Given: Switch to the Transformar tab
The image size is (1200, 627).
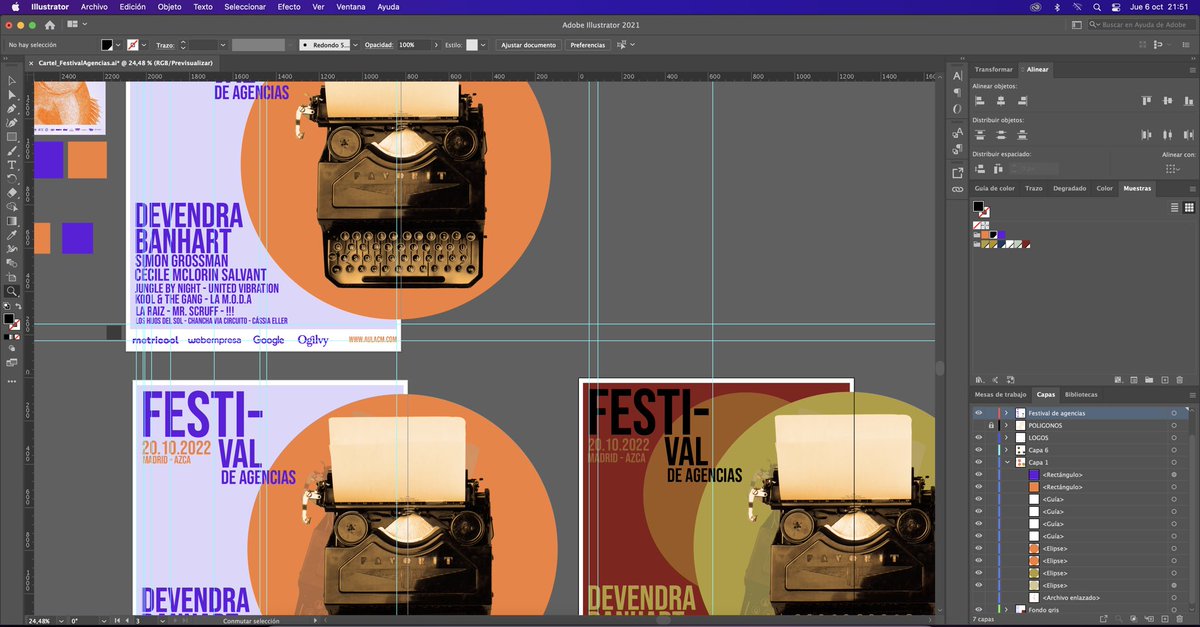Looking at the screenshot, I should click(x=993, y=69).
